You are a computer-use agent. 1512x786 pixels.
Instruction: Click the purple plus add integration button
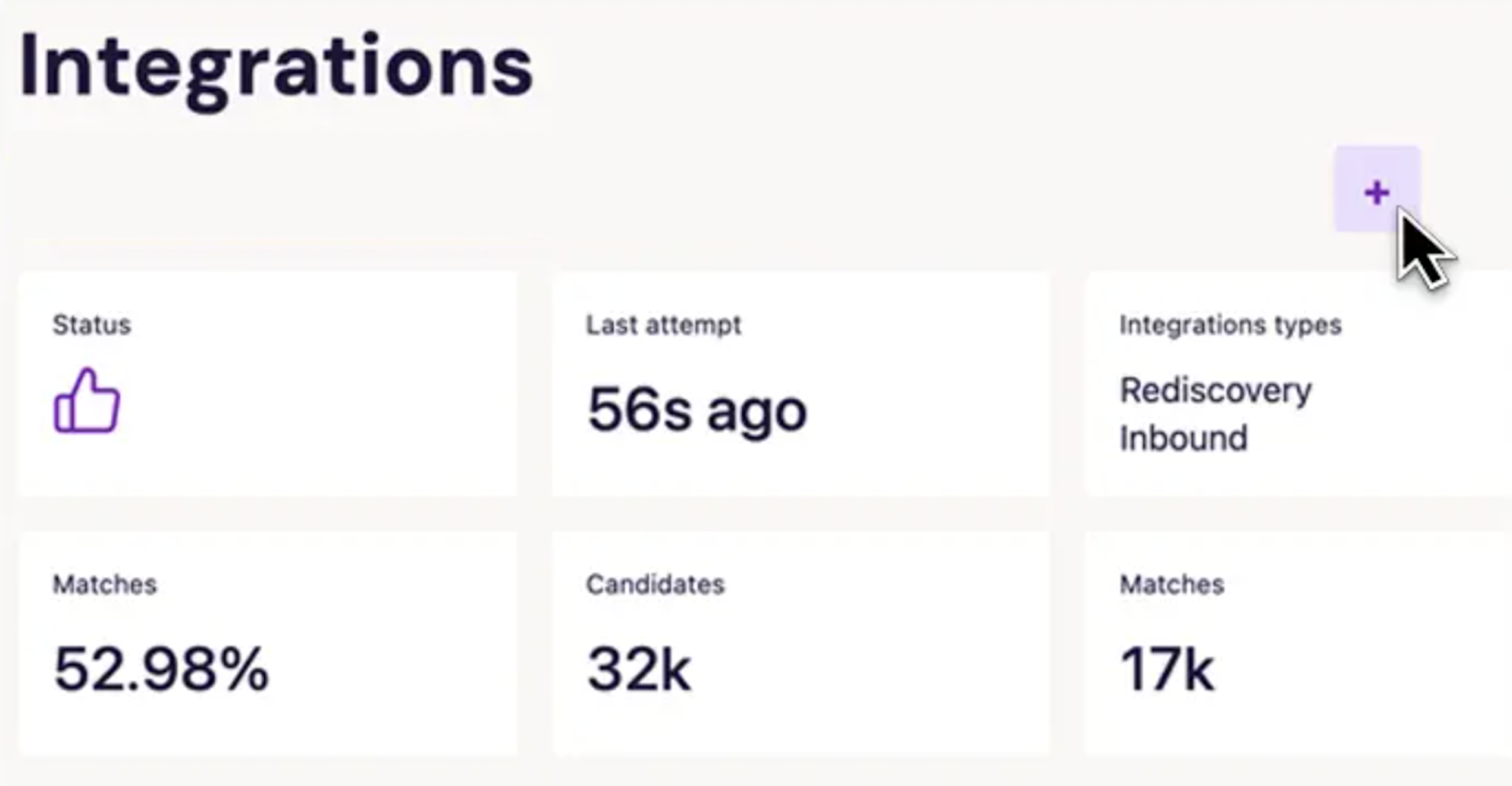[1377, 189]
